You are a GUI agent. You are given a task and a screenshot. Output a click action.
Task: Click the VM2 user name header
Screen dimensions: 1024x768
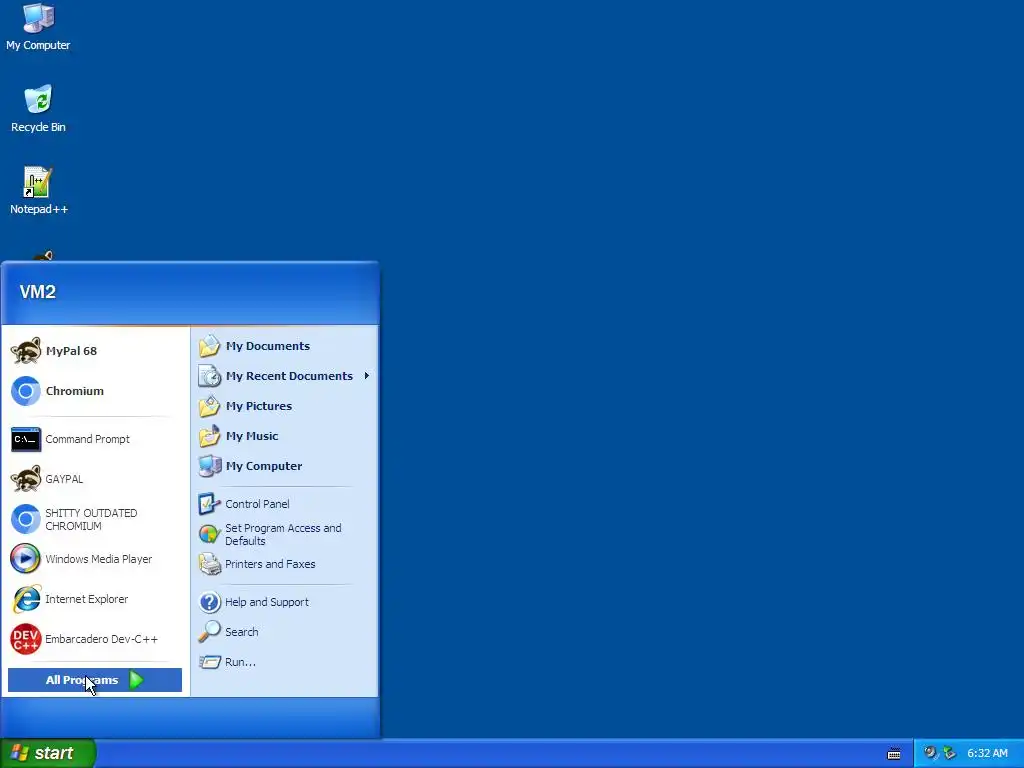(x=38, y=292)
